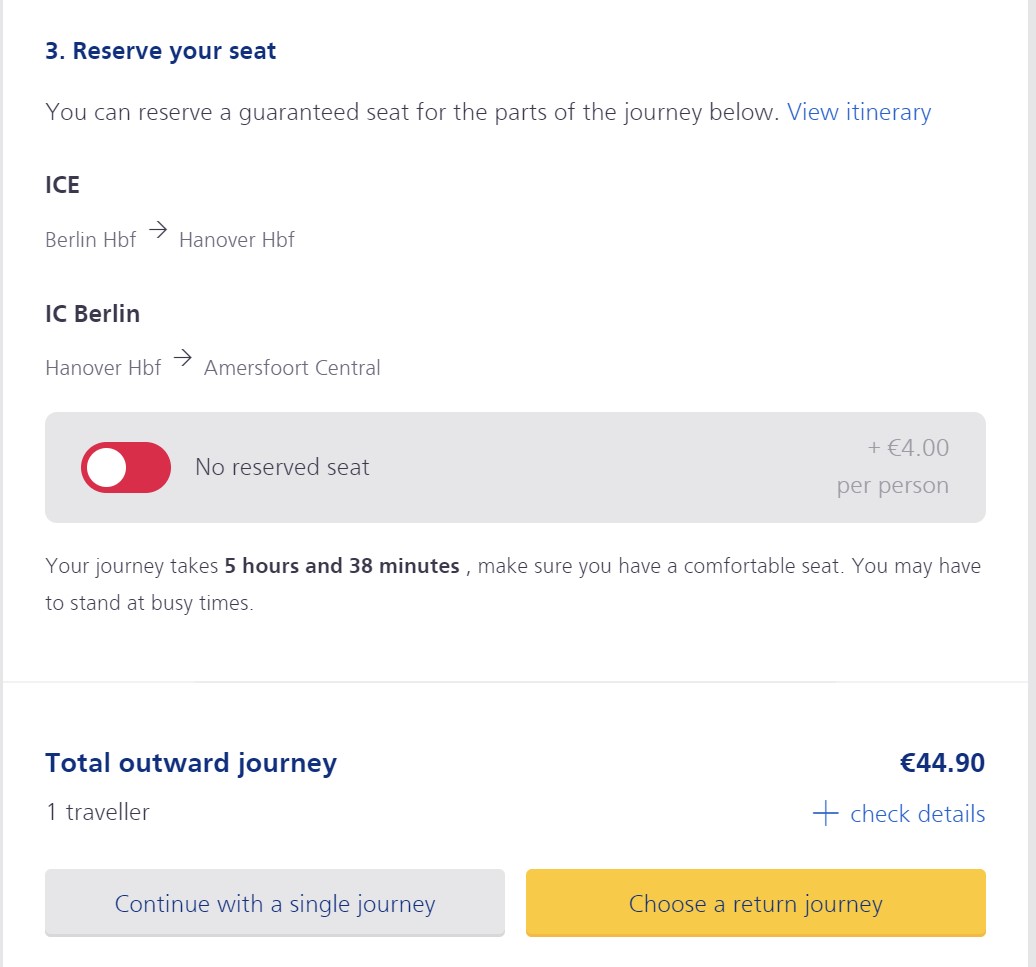Click the arrow between Berlin Hbf and Hanover Hbf
The width and height of the screenshot is (1036, 967).
click(158, 230)
